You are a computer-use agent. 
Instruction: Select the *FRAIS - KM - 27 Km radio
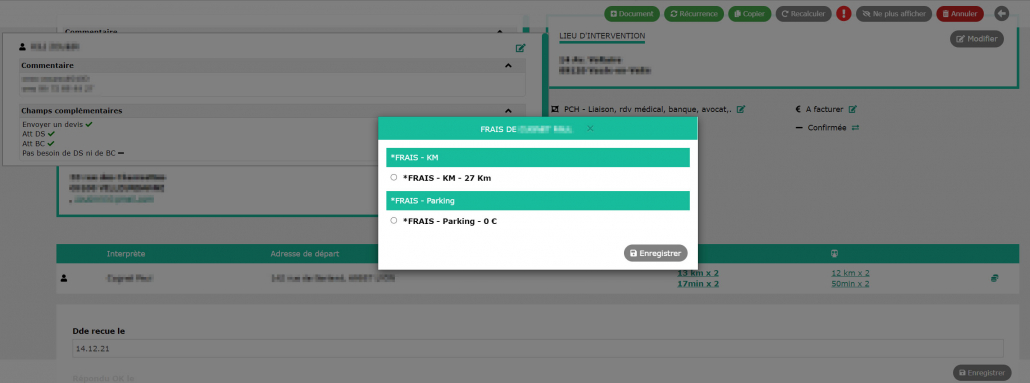click(393, 177)
